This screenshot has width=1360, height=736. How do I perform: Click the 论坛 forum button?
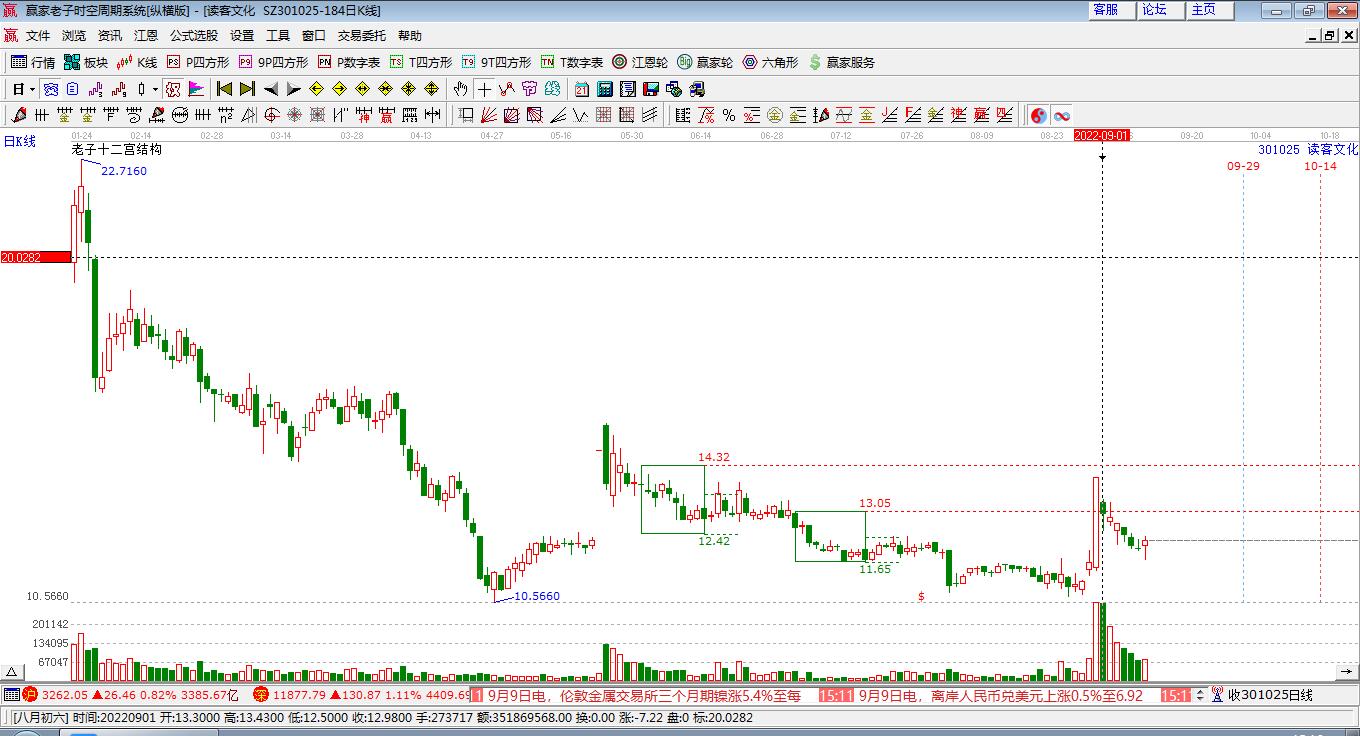point(1161,10)
